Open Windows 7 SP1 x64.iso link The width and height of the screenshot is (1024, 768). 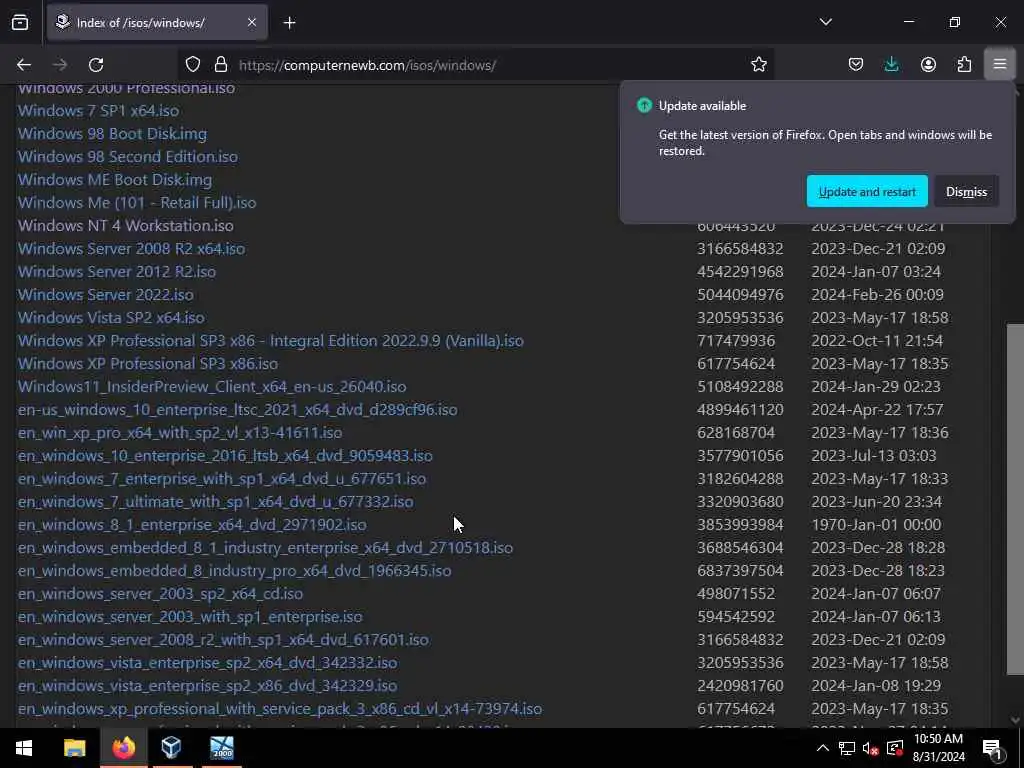(x=98, y=110)
